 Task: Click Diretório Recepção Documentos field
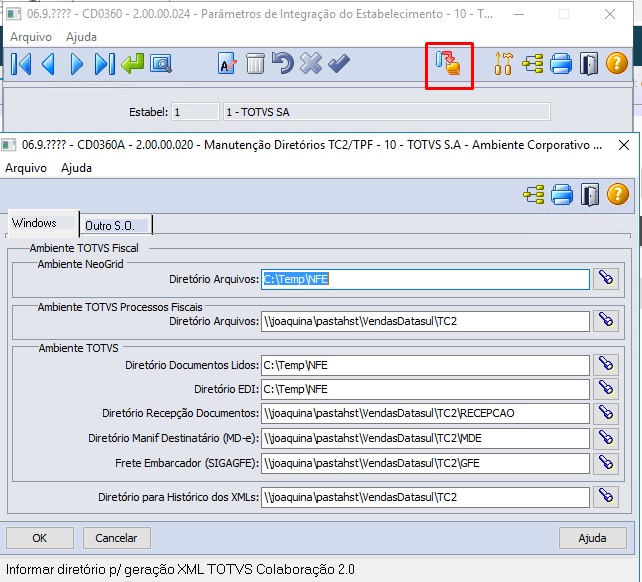[x=425, y=413]
